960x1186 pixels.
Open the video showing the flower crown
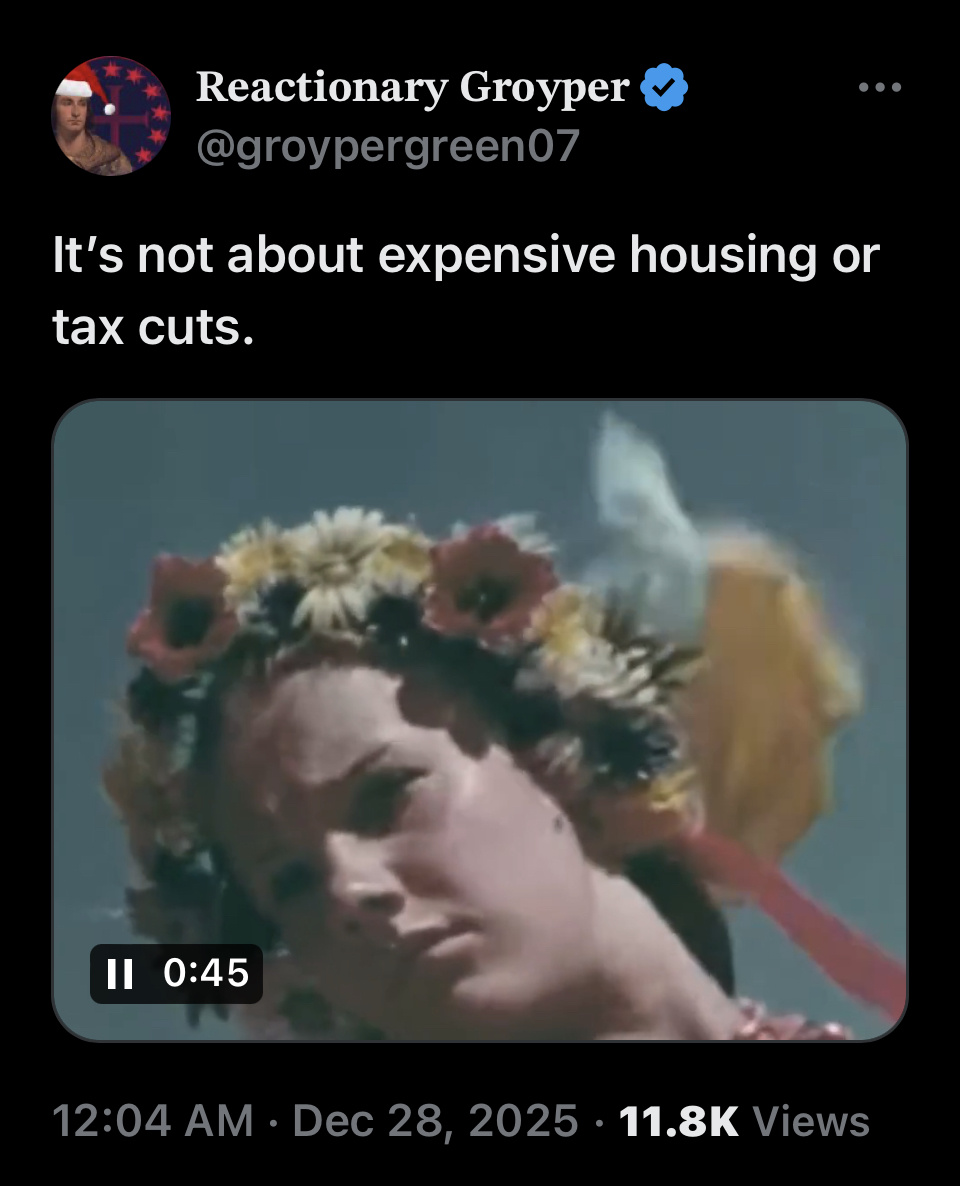pyautogui.click(x=480, y=720)
